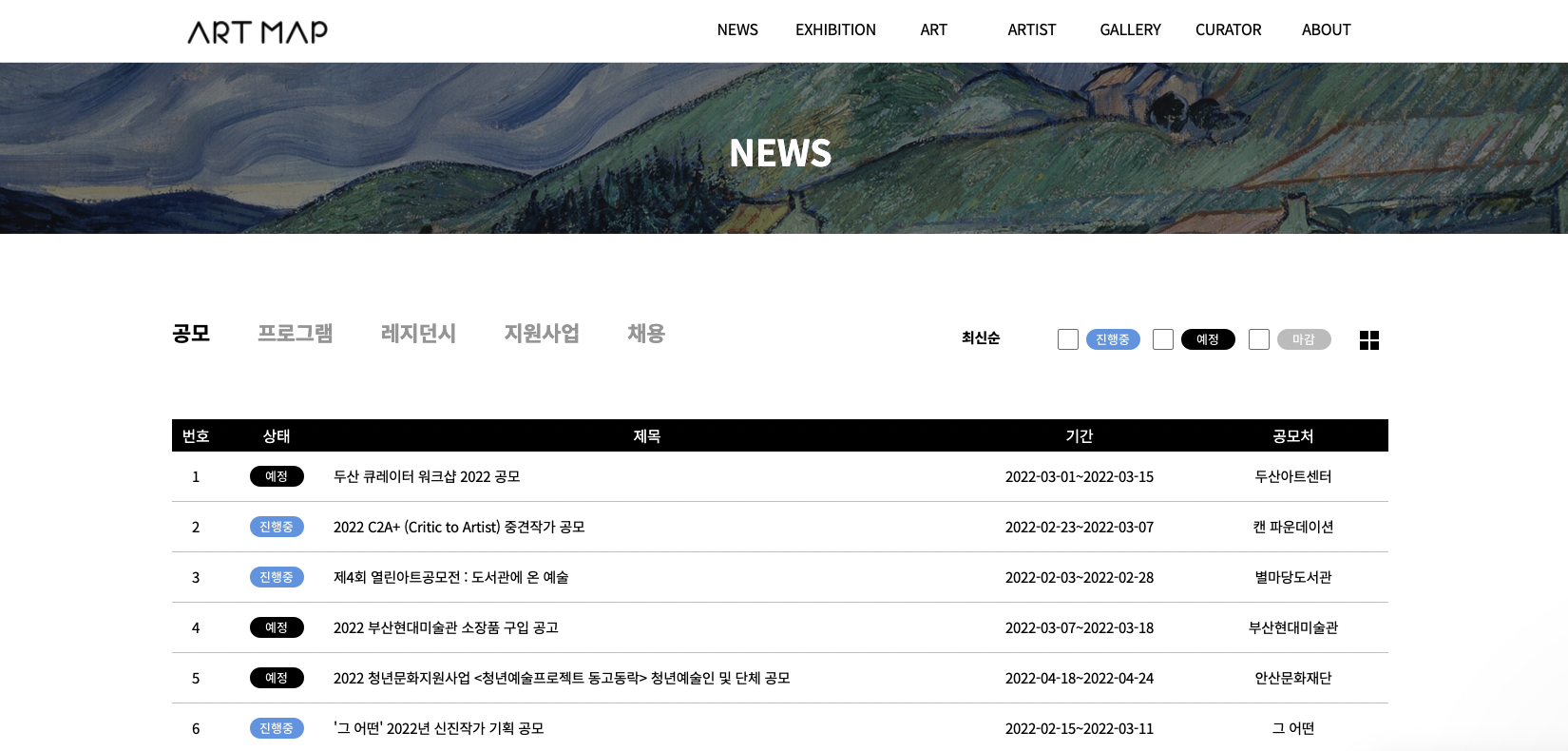
Task: Click the period 2022-03-01~2022-03-15
Action: coord(1080,476)
